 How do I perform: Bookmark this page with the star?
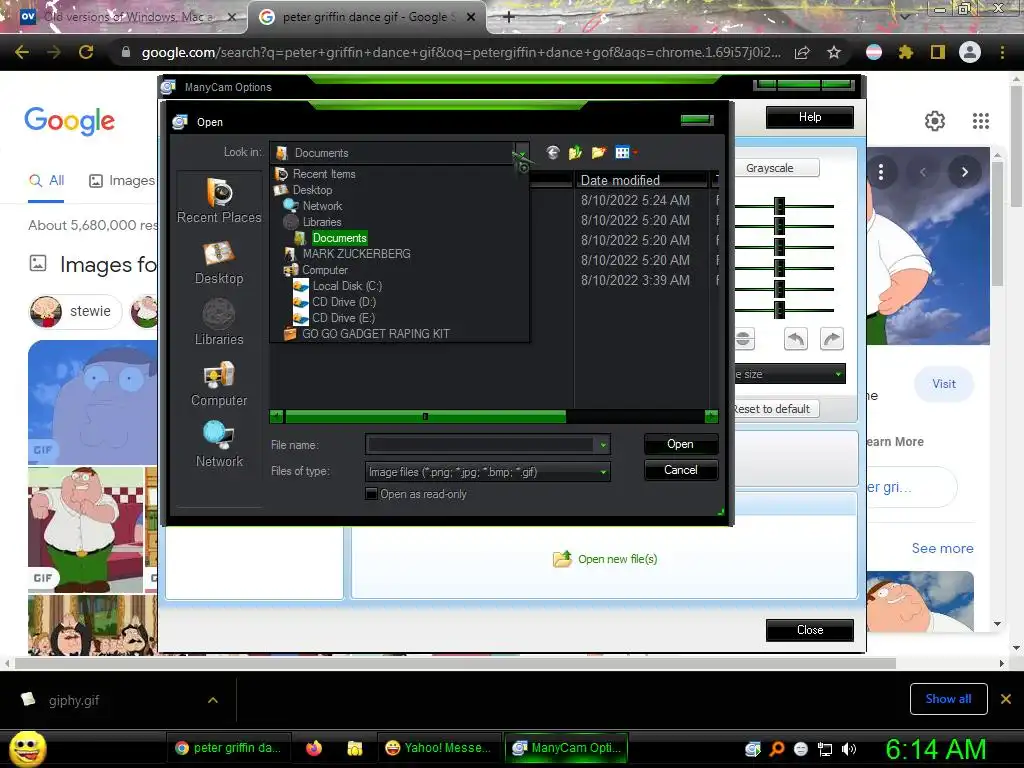point(833,52)
